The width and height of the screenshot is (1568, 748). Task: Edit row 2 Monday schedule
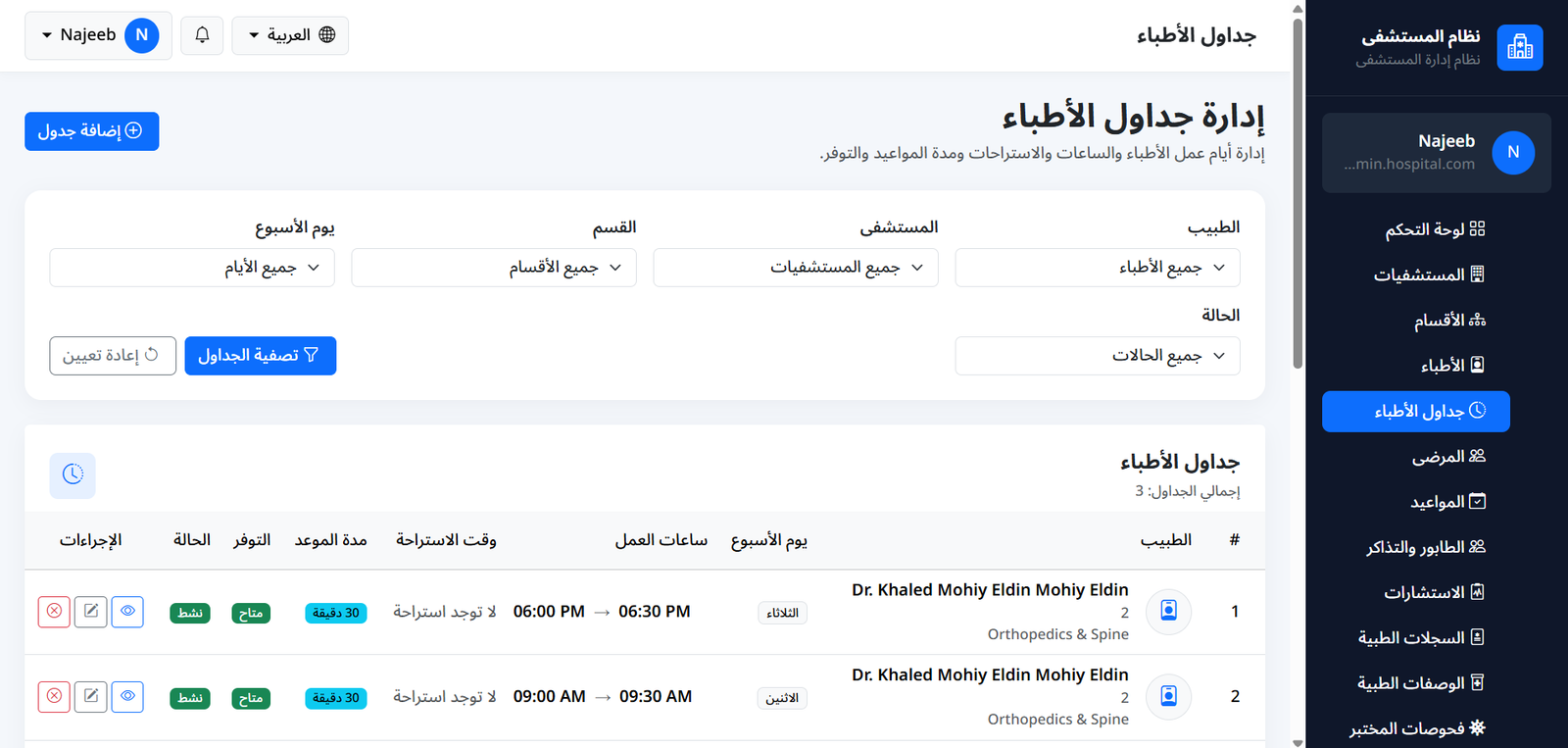tap(91, 697)
